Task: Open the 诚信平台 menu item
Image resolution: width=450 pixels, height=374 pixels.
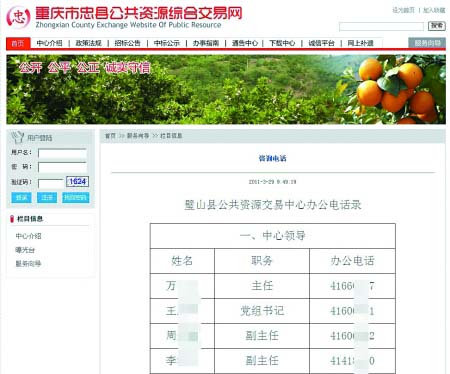Action: click(321, 43)
